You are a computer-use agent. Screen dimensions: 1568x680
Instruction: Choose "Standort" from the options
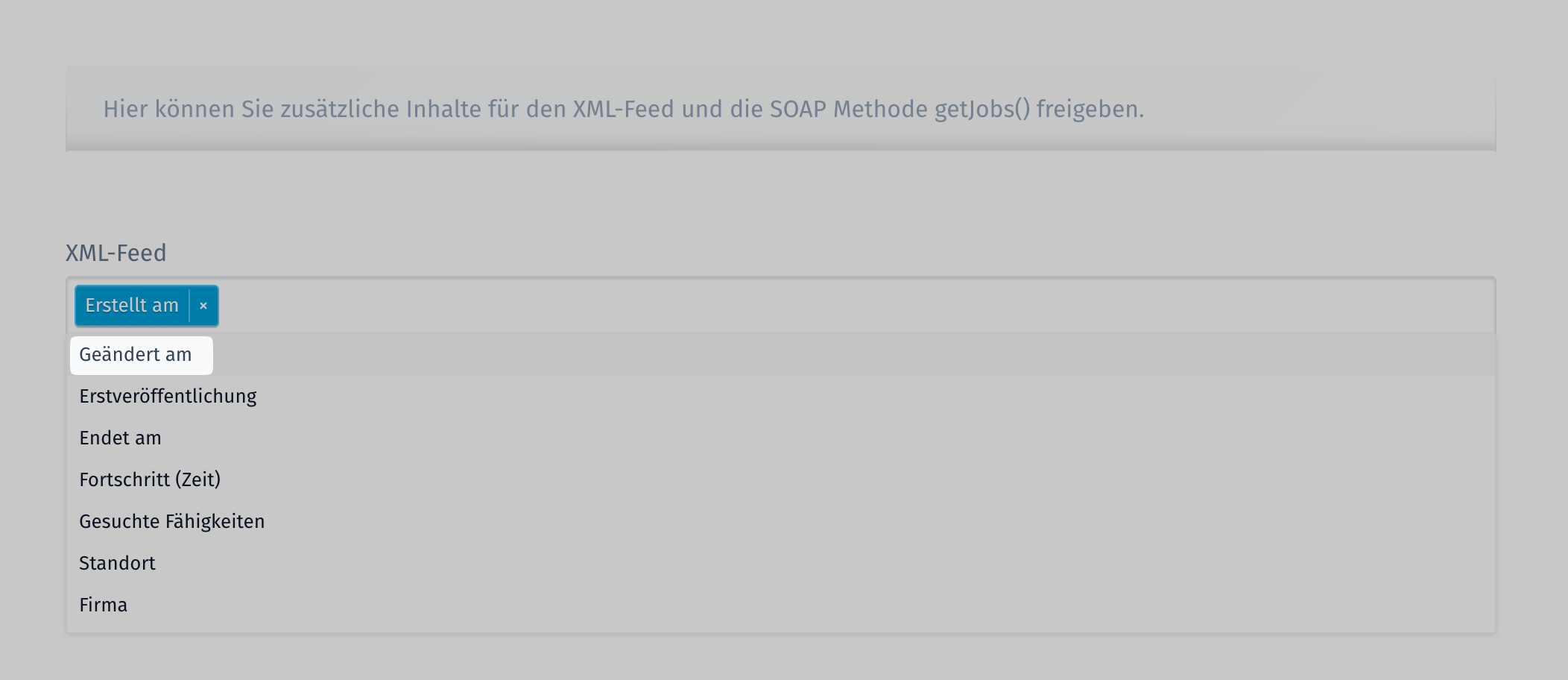pyautogui.click(x=117, y=564)
